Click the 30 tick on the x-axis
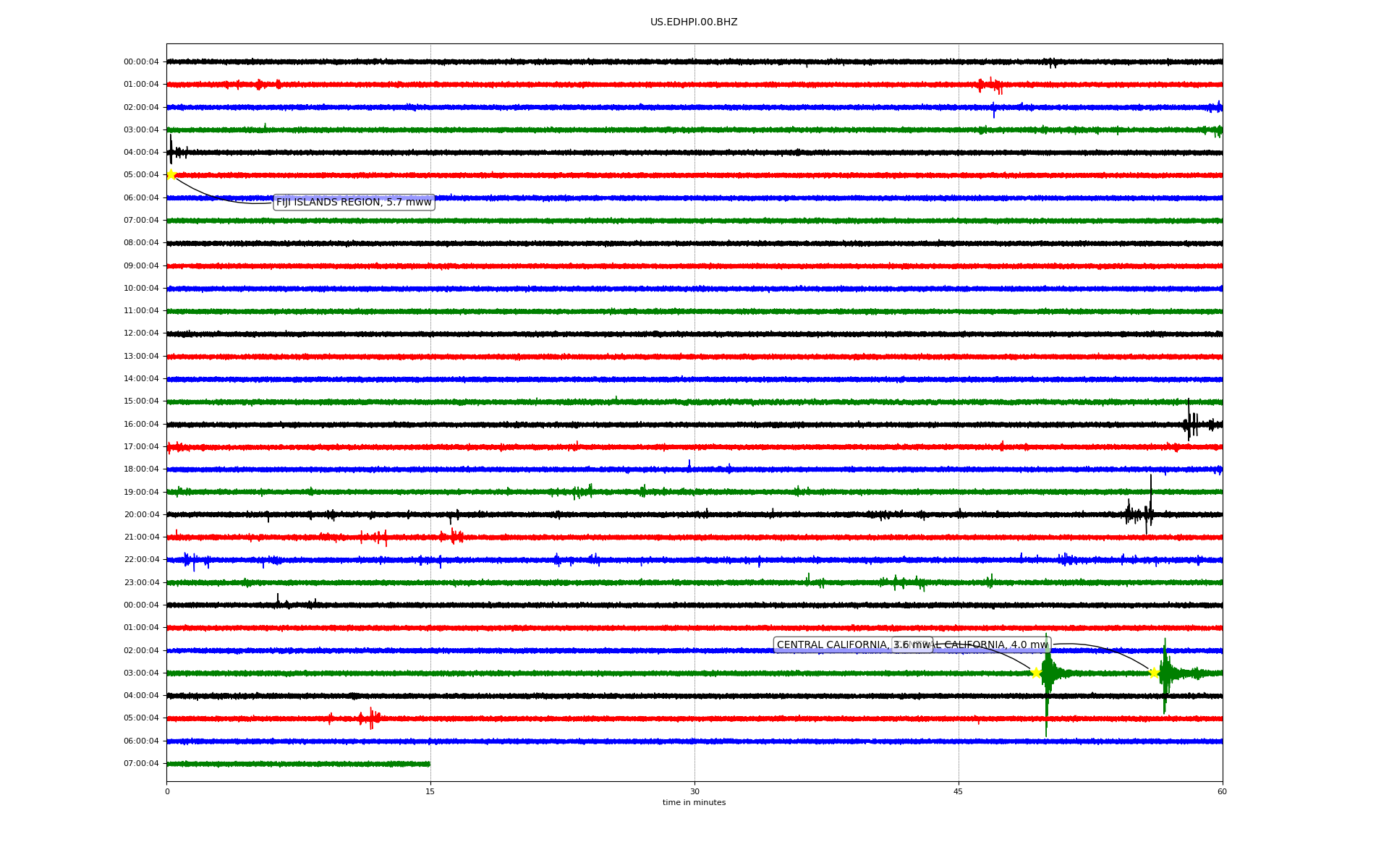The width and height of the screenshot is (1389, 868). (694, 791)
